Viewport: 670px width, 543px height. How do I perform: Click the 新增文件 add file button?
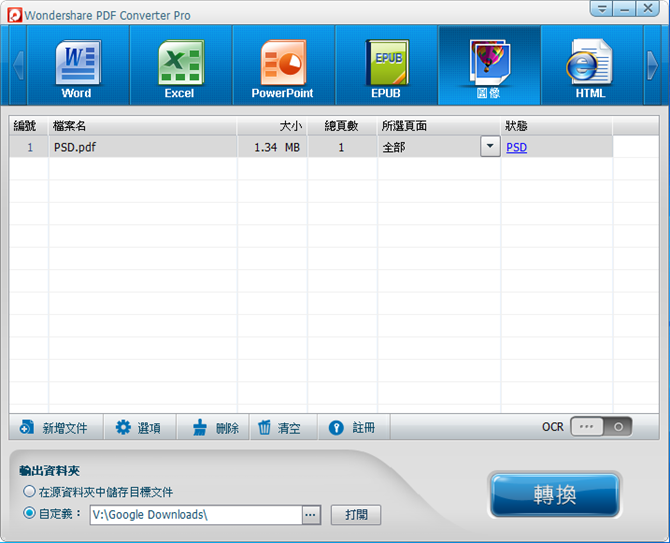pyautogui.click(x=55, y=427)
